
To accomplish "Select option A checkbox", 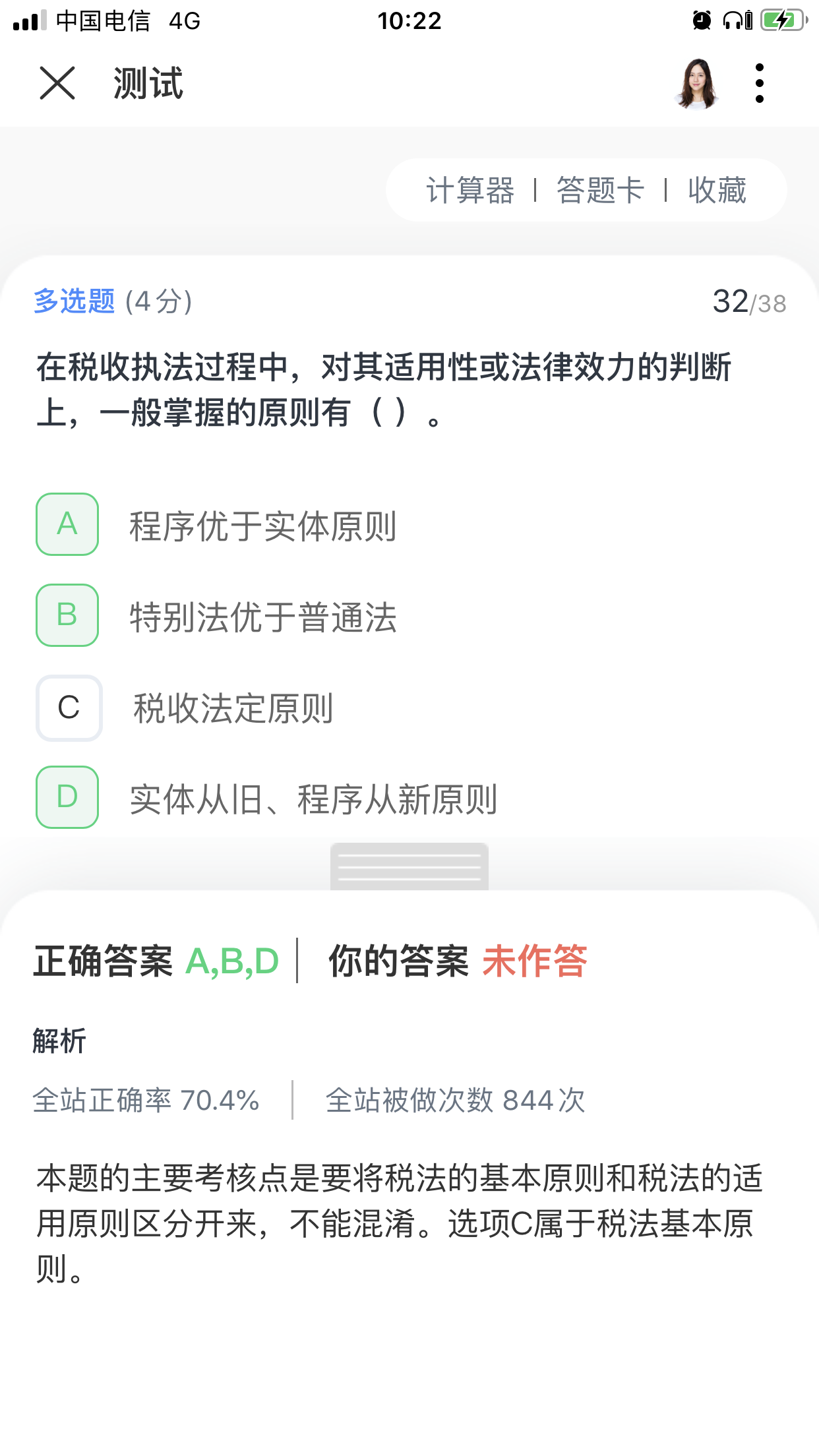I will [x=67, y=524].
